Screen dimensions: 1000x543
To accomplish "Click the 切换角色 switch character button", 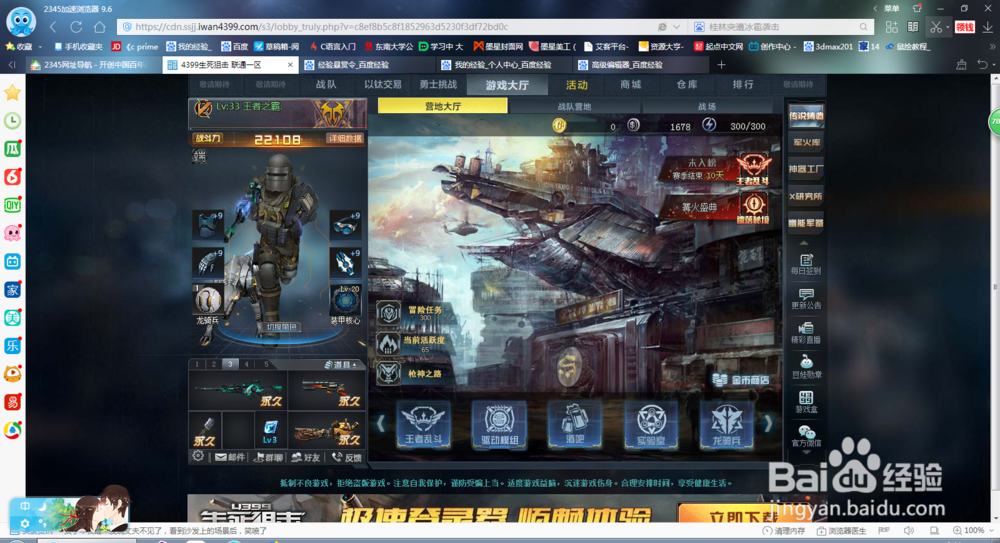I will [281, 327].
